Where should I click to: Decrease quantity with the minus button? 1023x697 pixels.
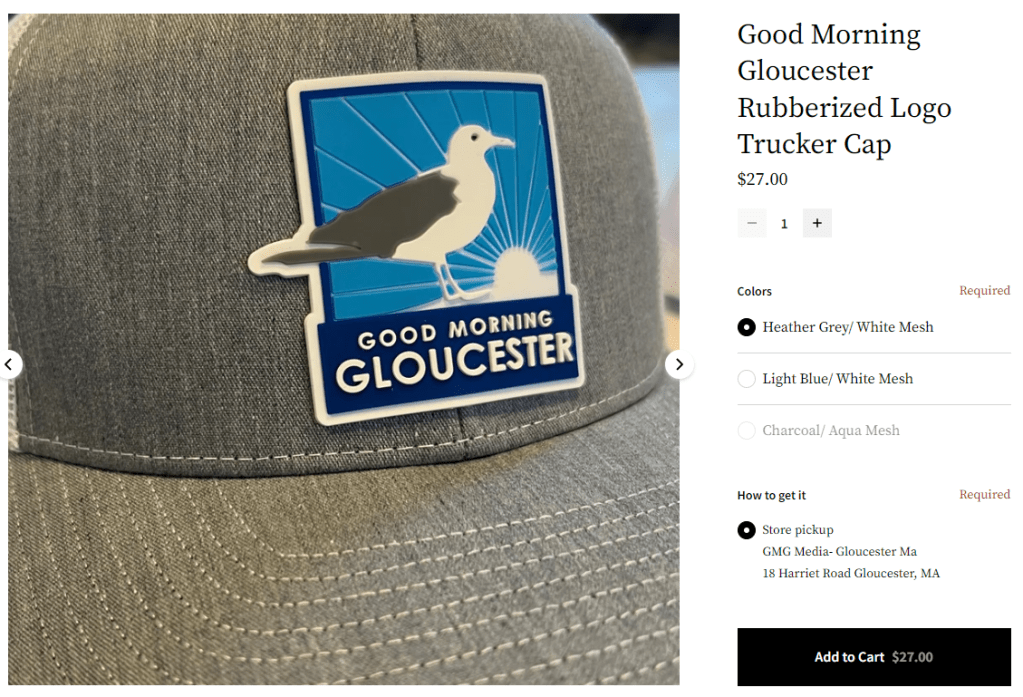pos(752,223)
